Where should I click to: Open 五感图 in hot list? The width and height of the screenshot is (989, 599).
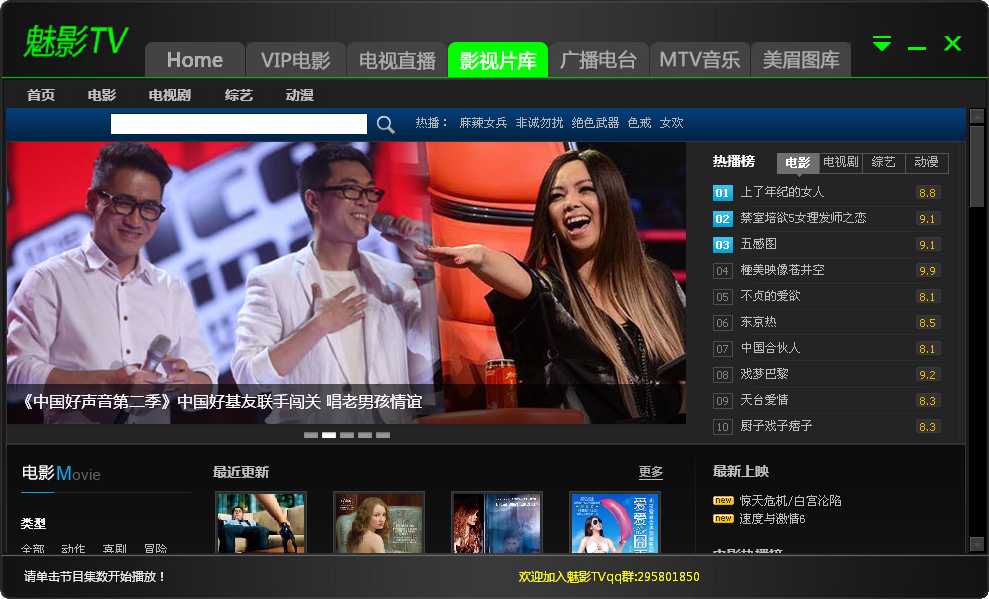[758, 244]
